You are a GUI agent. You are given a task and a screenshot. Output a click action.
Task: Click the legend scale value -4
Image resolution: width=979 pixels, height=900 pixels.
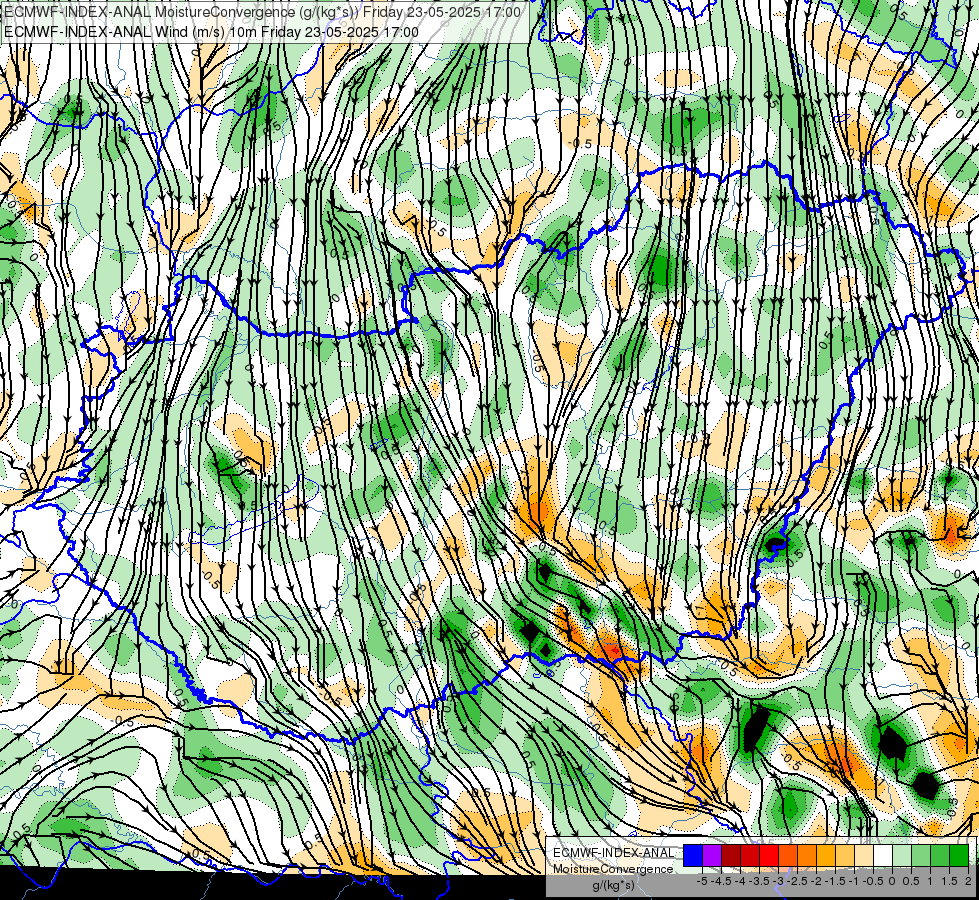(740, 881)
